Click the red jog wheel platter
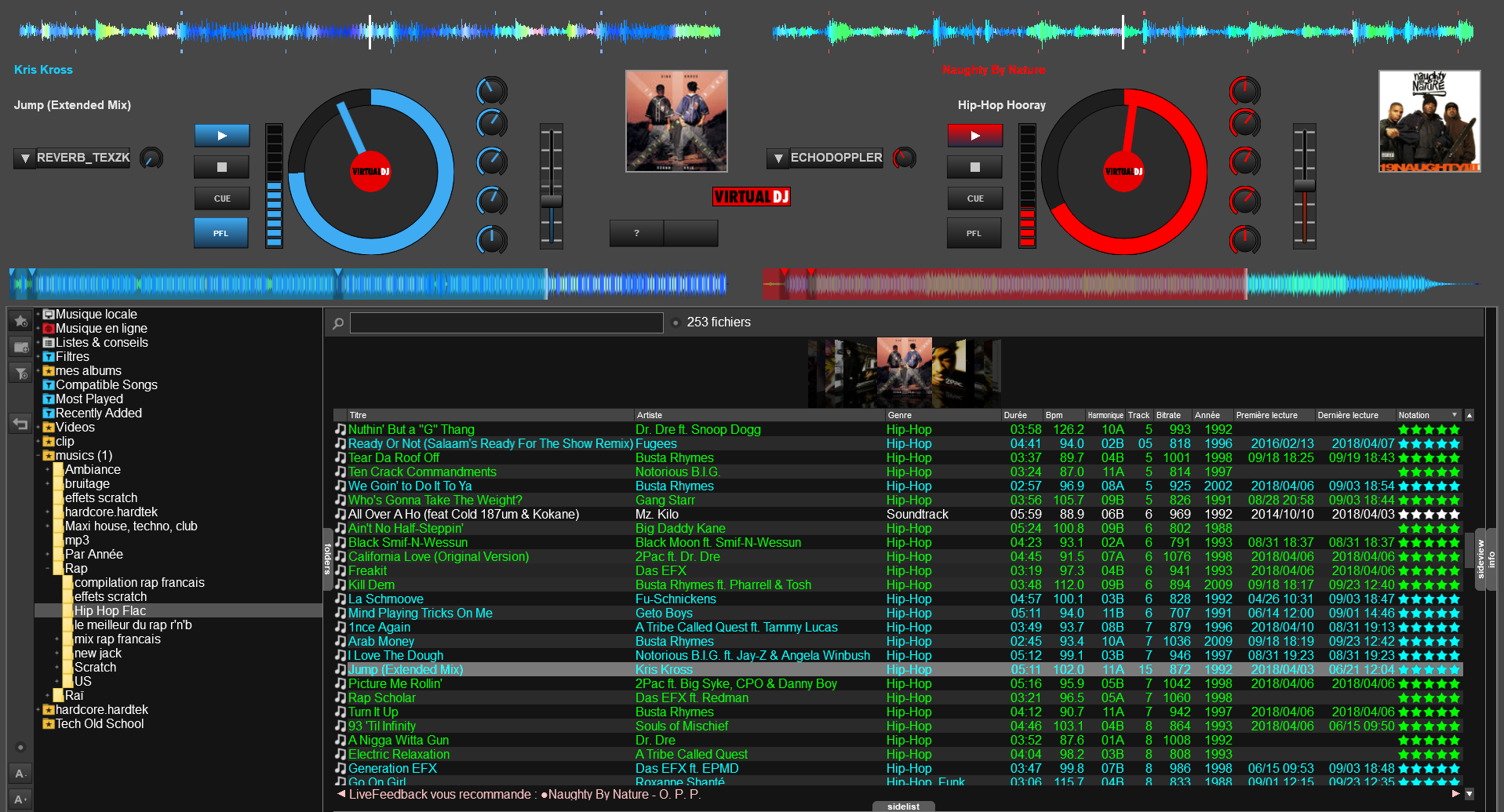Viewport: 1504px width, 812px height. [x=1124, y=171]
